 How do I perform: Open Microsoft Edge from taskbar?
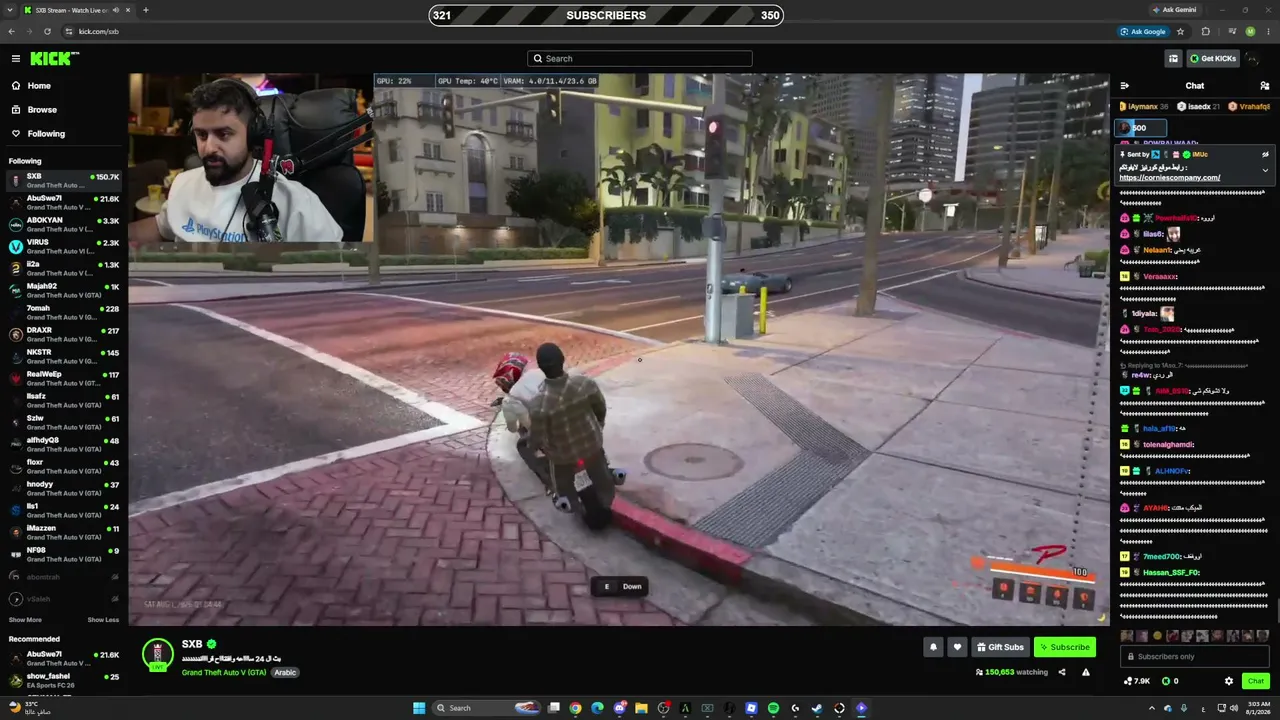click(597, 708)
